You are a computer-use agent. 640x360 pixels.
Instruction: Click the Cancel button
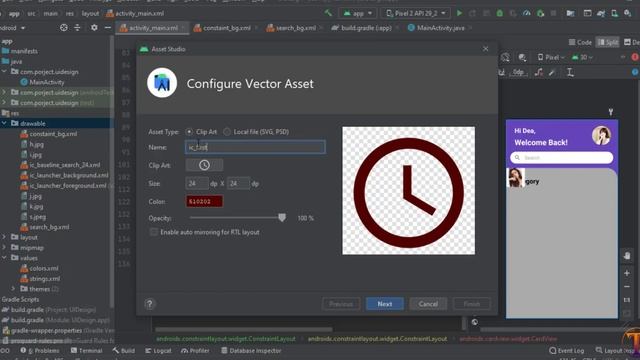coord(428,304)
